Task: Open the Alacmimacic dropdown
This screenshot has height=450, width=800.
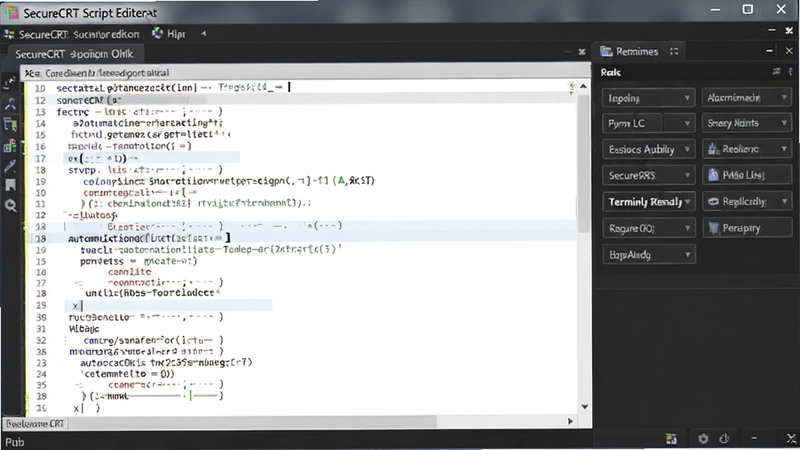Action: point(746,97)
